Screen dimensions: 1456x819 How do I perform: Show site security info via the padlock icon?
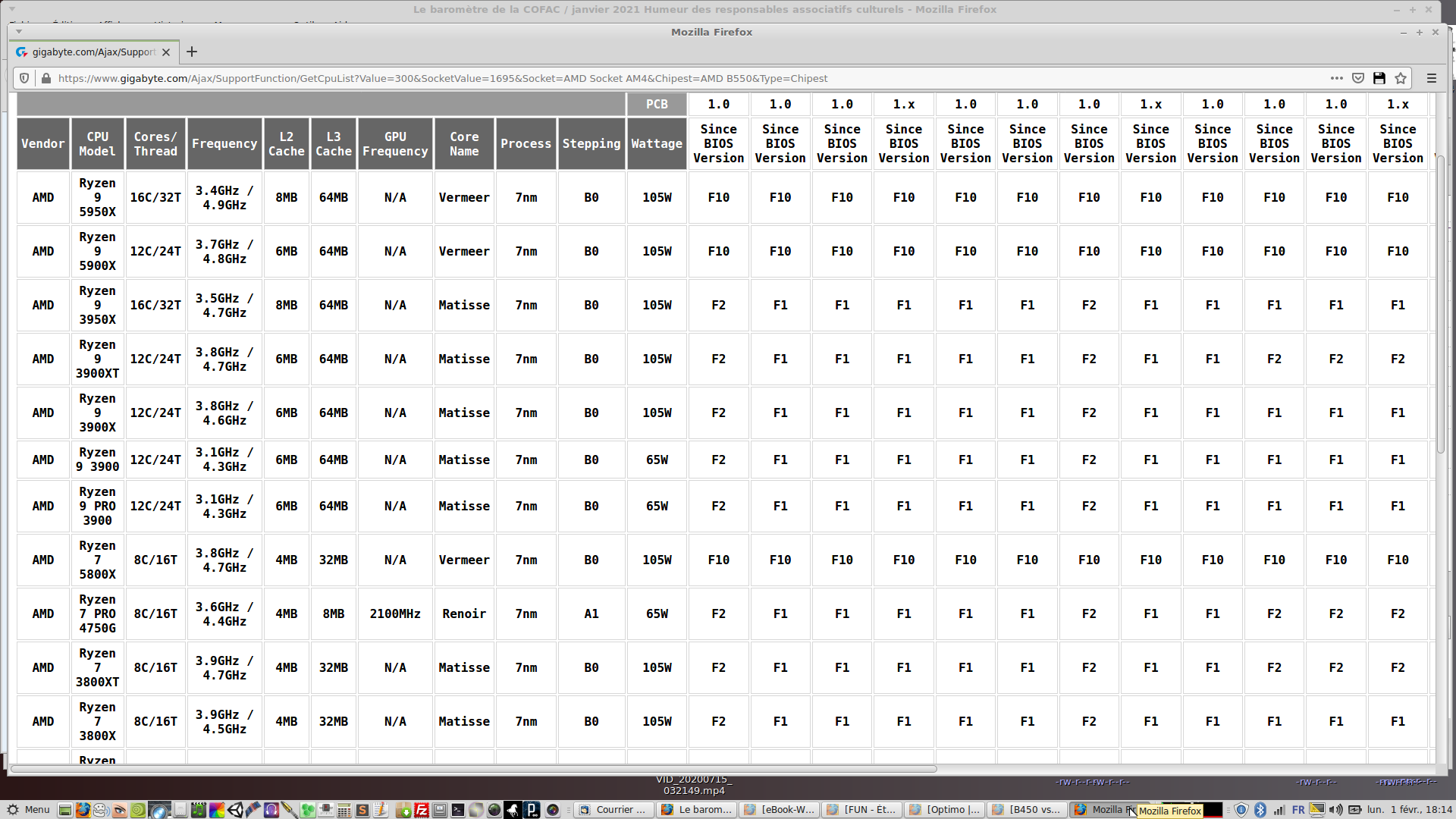pos(46,78)
